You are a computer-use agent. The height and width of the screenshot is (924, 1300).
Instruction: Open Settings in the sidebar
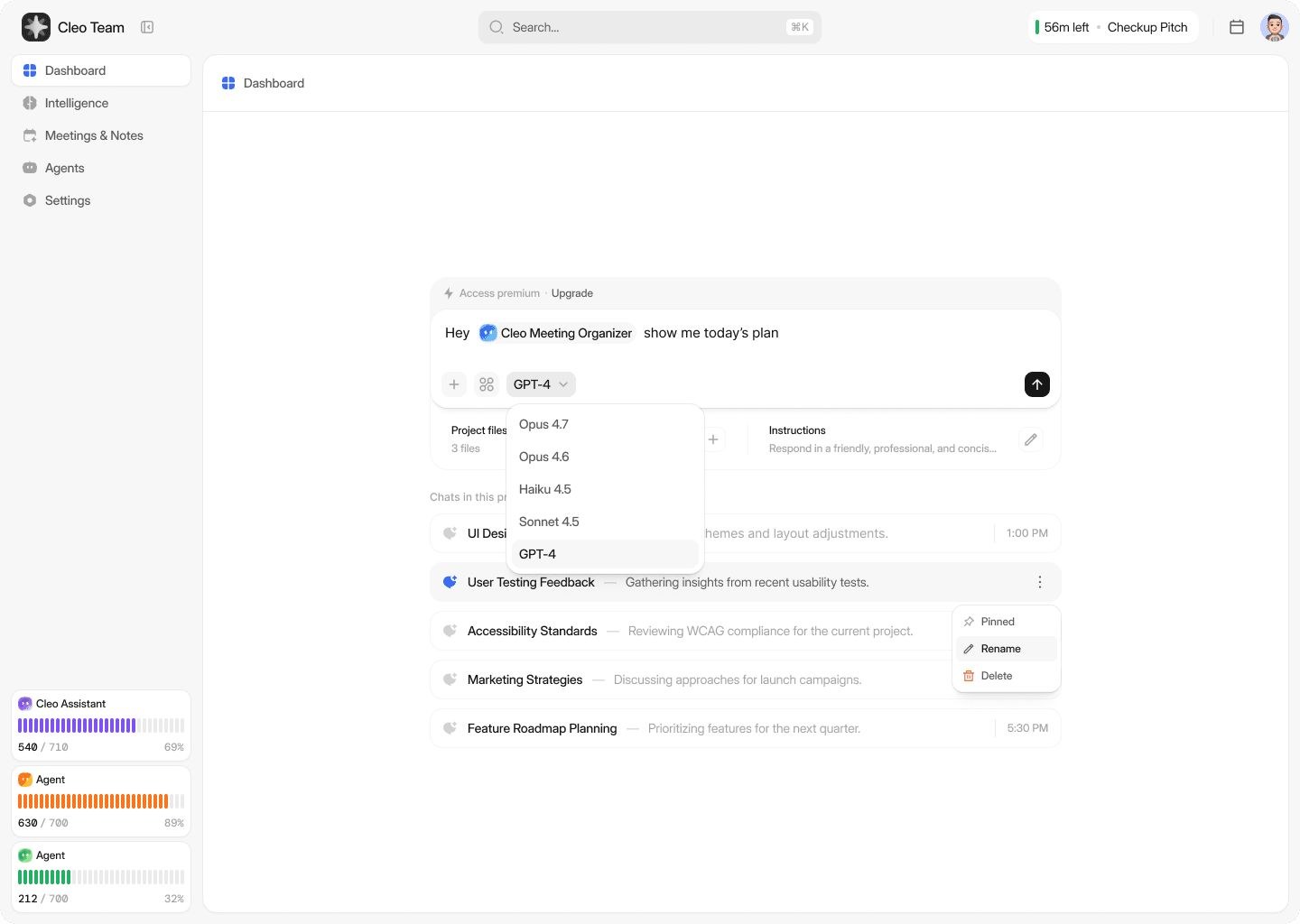[x=101, y=200]
